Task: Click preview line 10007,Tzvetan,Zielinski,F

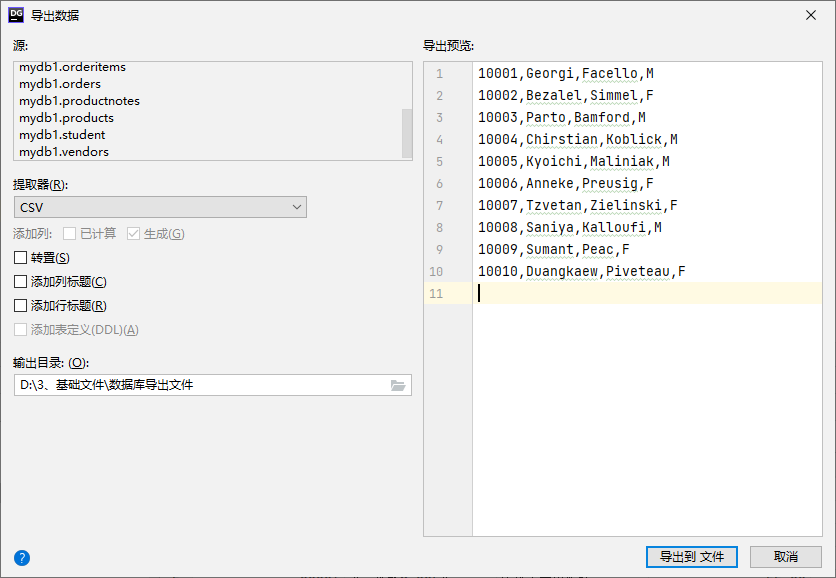Action: pos(577,205)
